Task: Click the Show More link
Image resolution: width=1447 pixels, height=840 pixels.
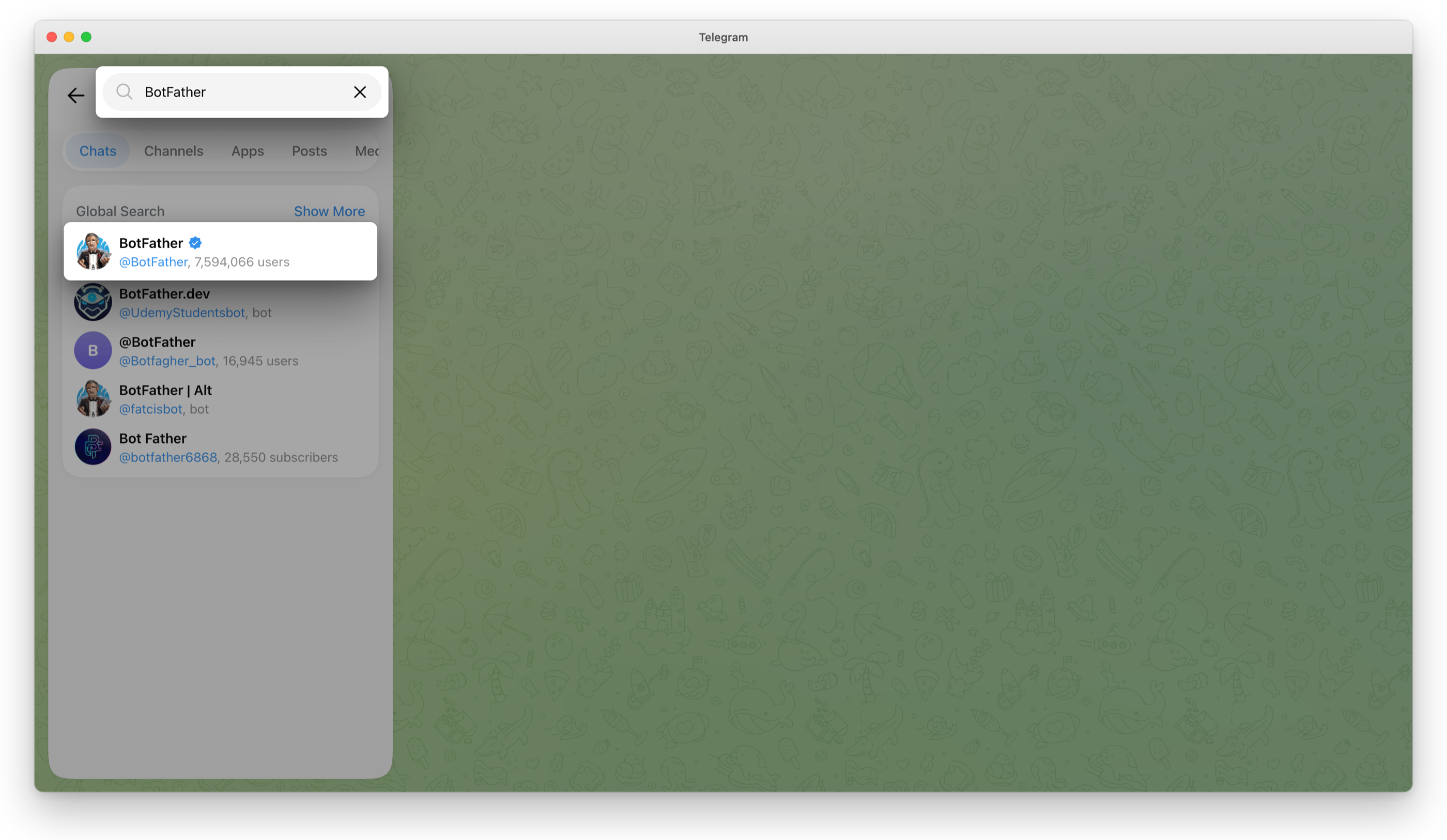Action: [330, 211]
